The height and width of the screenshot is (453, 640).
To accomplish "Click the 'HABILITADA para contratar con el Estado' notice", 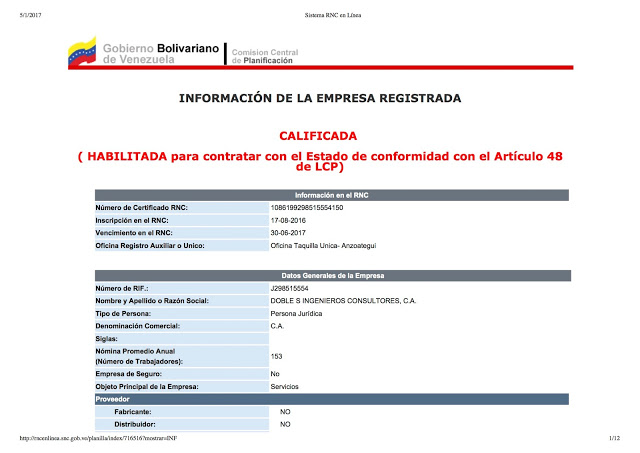I will (320, 161).
